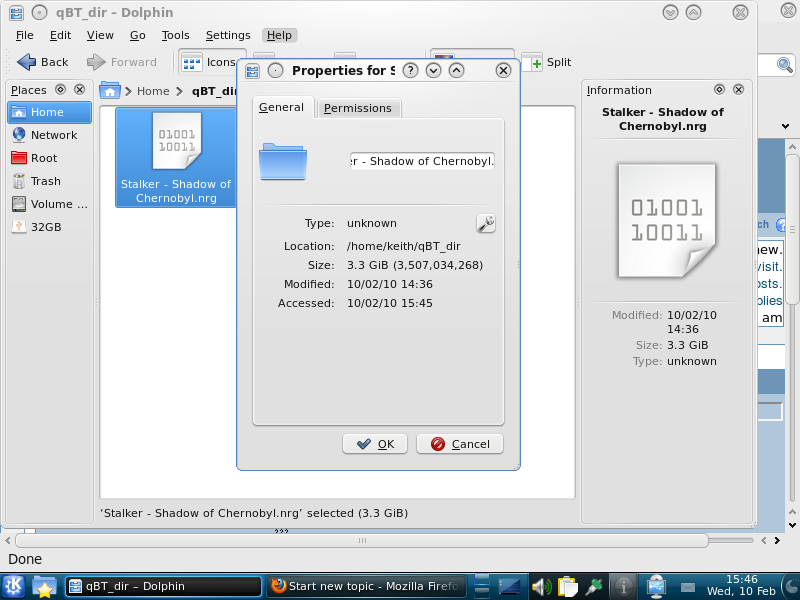Screen dimensions: 800x600
Task: Toggle Split view in the toolbar
Action: pos(547,62)
